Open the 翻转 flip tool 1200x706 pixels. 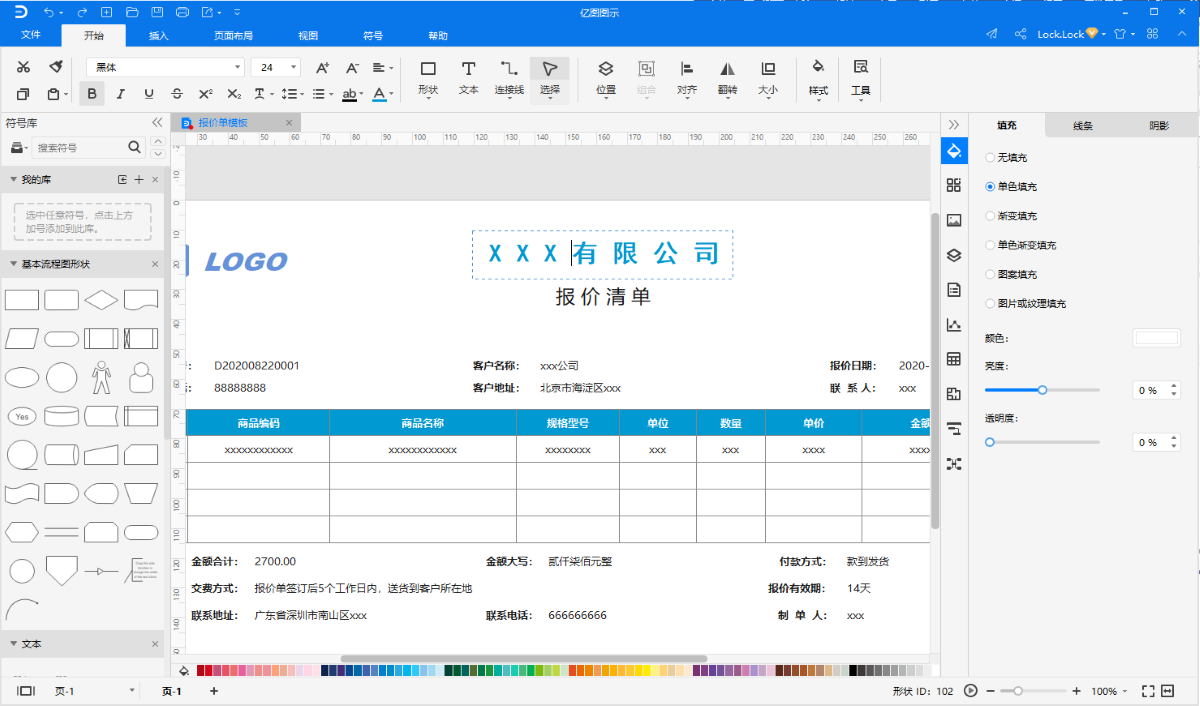pos(727,78)
